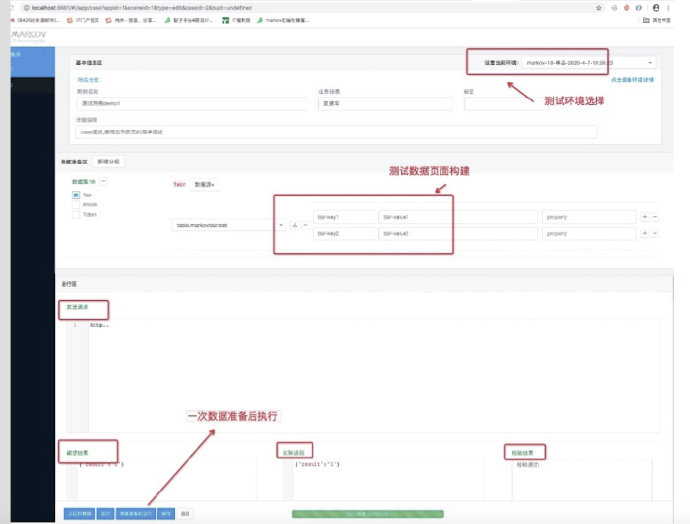Click the actual return result editor

[x=383, y=480]
